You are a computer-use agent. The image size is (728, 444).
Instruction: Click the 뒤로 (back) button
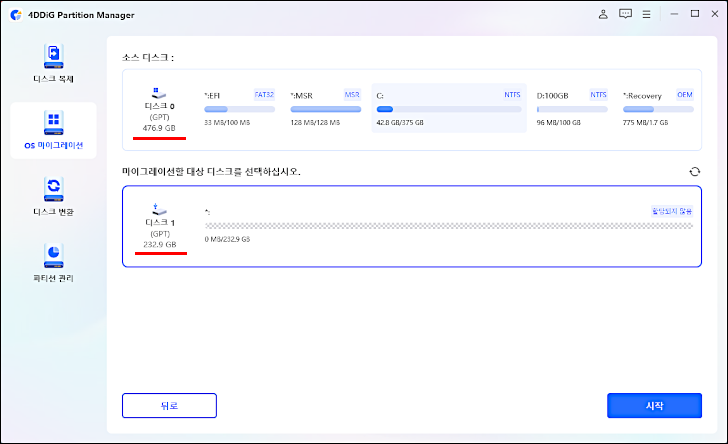[x=169, y=405]
